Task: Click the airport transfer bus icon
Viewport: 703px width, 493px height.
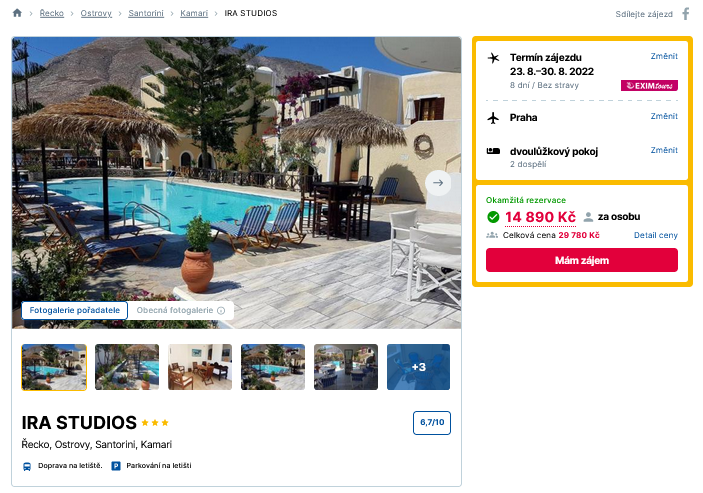Action: tap(27, 466)
